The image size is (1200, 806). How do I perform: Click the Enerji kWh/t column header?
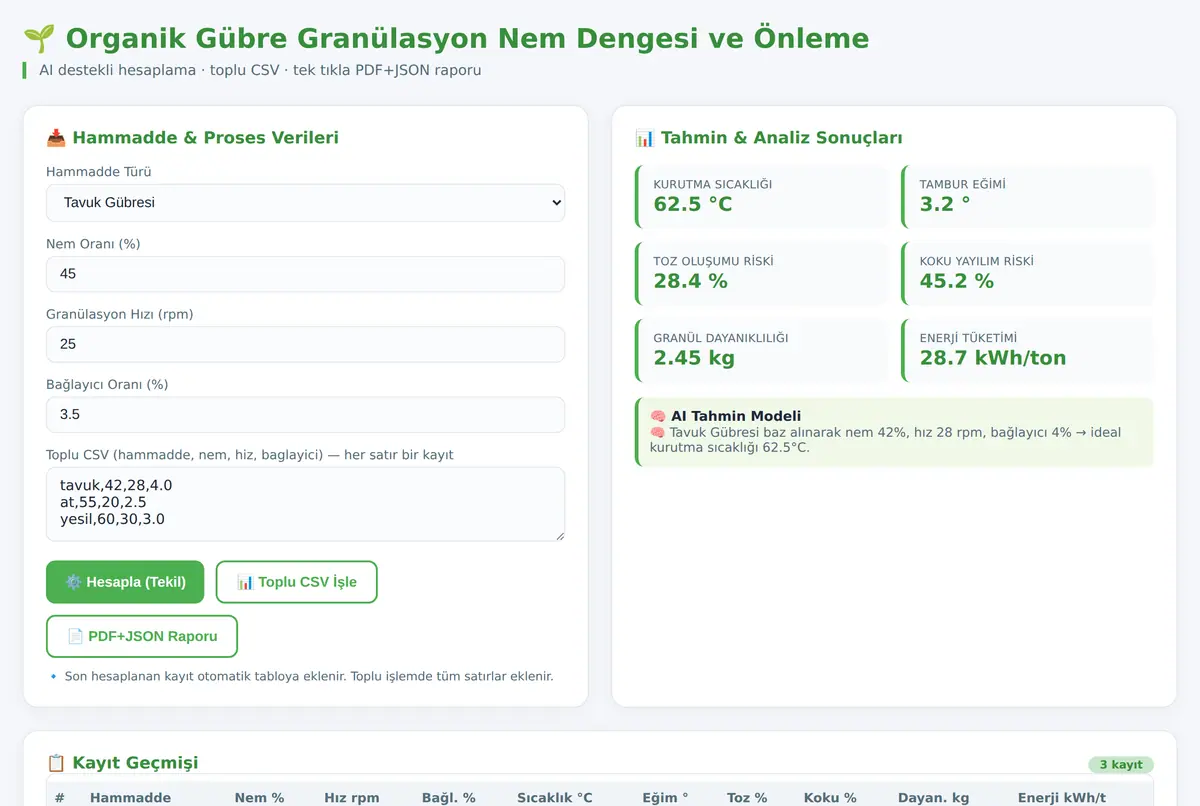click(1062, 797)
